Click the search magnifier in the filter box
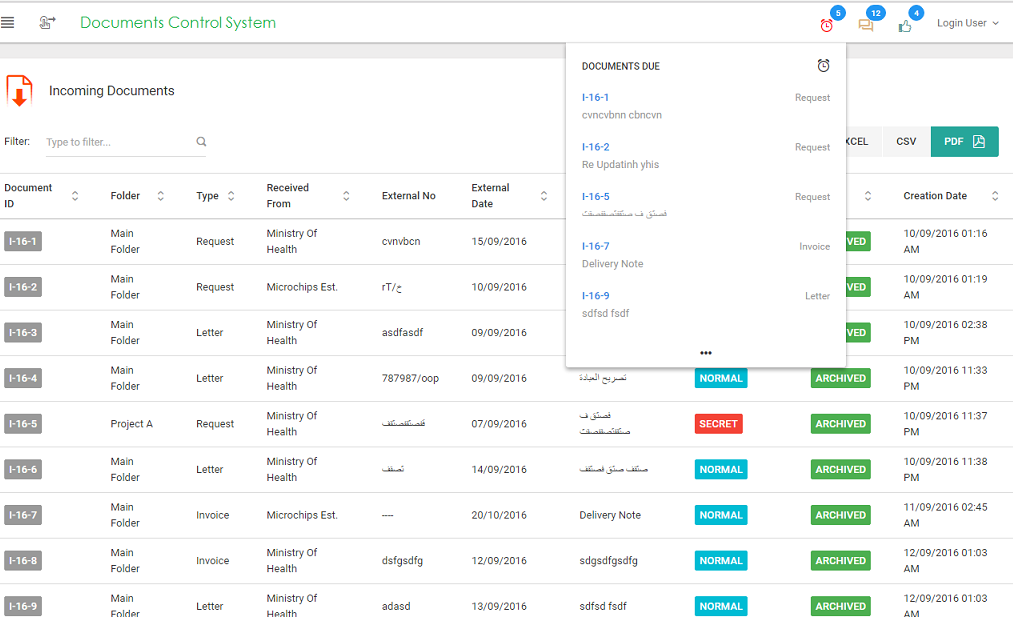1013x617 pixels. pos(201,142)
